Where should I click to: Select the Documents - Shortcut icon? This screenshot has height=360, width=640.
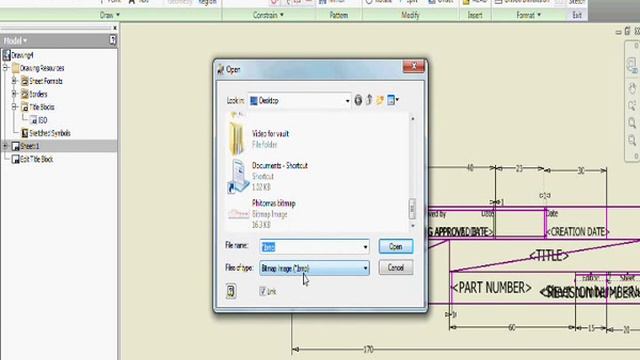pyautogui.click(x=238, y=176)
